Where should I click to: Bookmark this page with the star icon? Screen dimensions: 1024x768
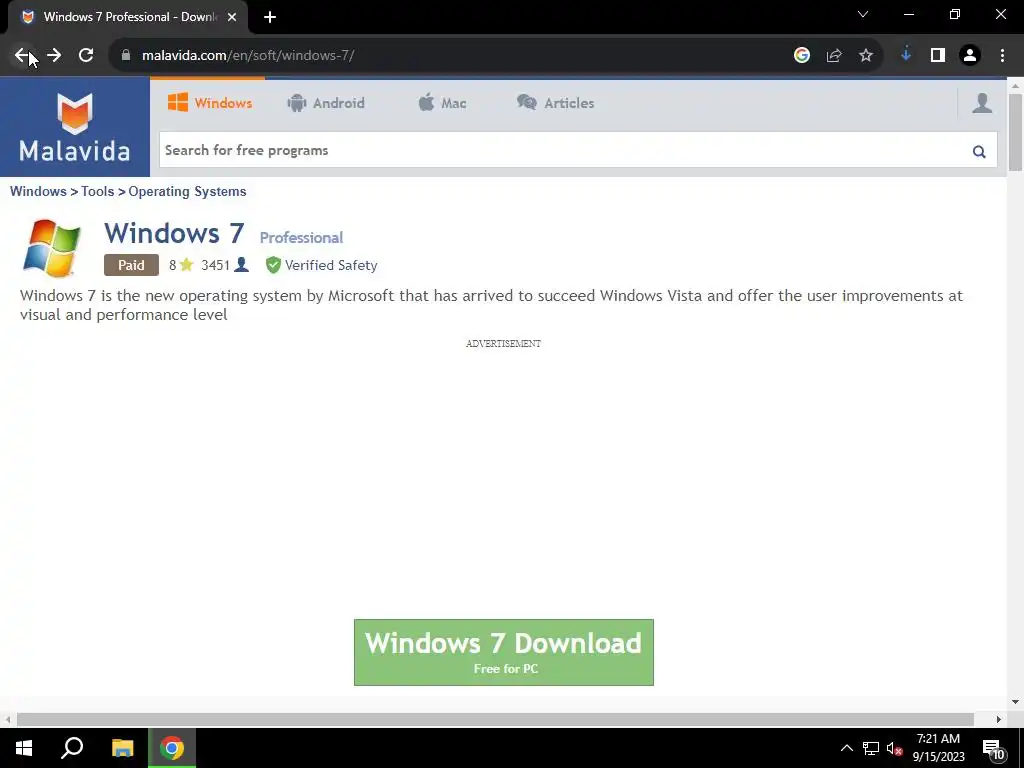click(x=866, y=56)
